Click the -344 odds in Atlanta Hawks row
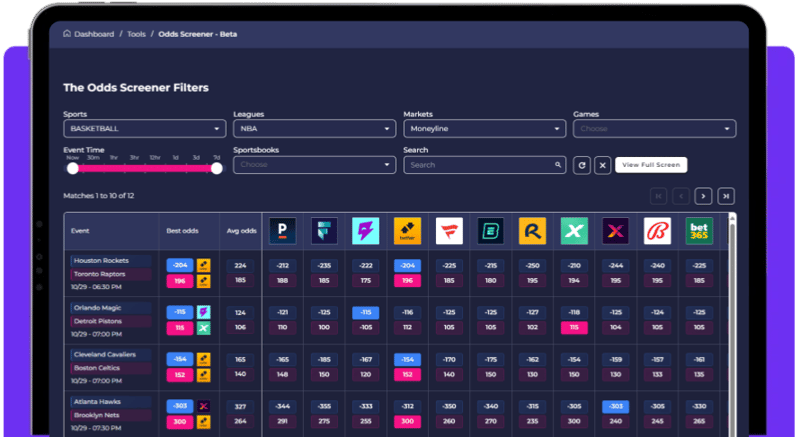 click(283, 406)
